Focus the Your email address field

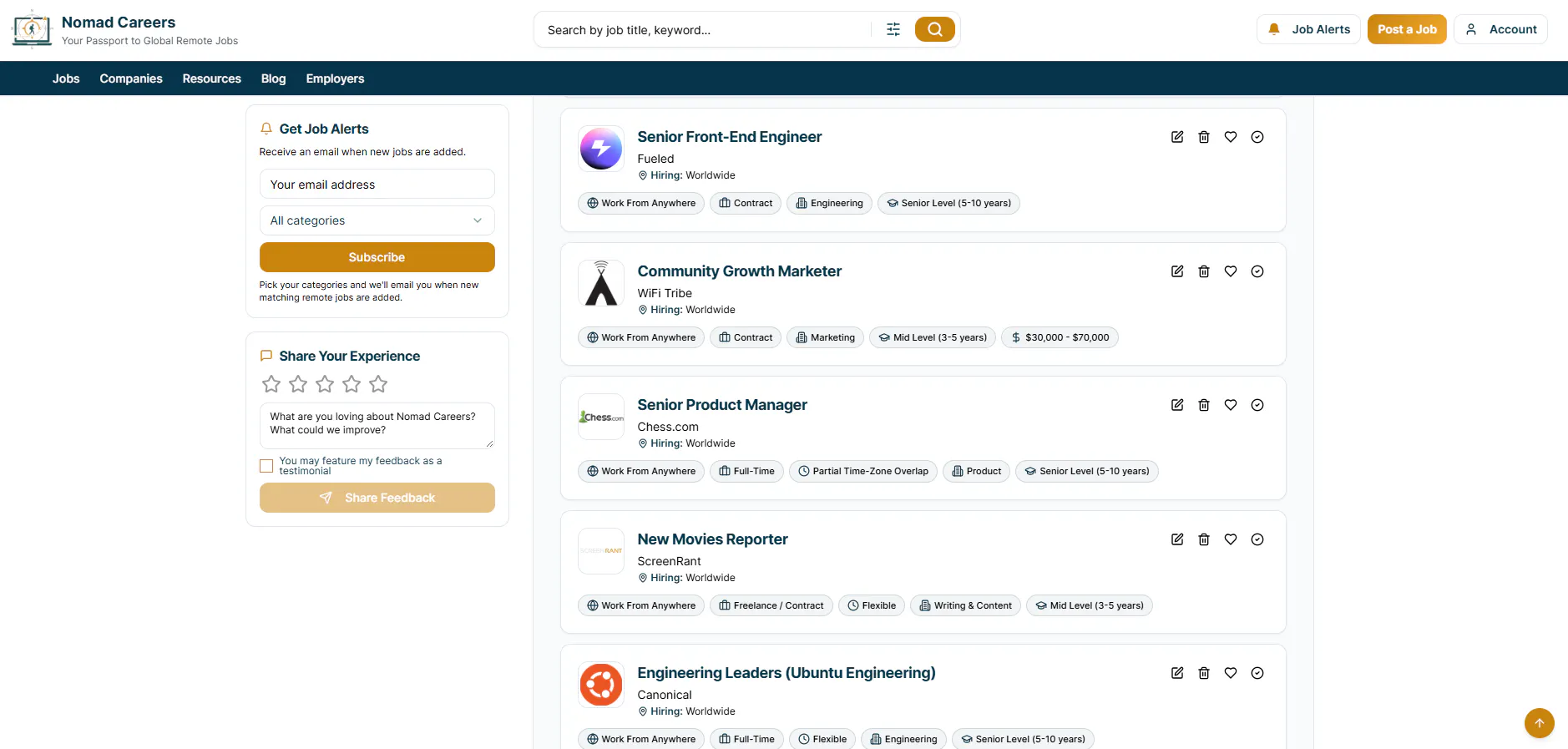point(377,185)
